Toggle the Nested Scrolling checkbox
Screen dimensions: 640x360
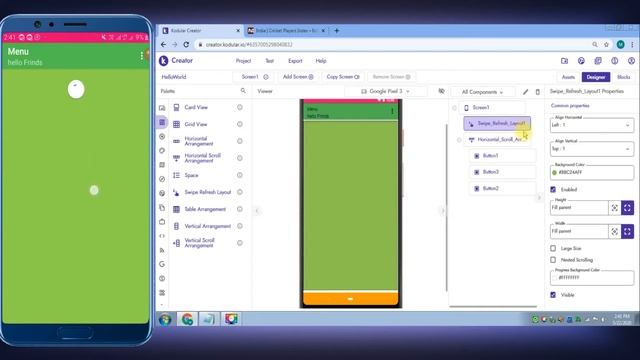[x=553, y=260]
